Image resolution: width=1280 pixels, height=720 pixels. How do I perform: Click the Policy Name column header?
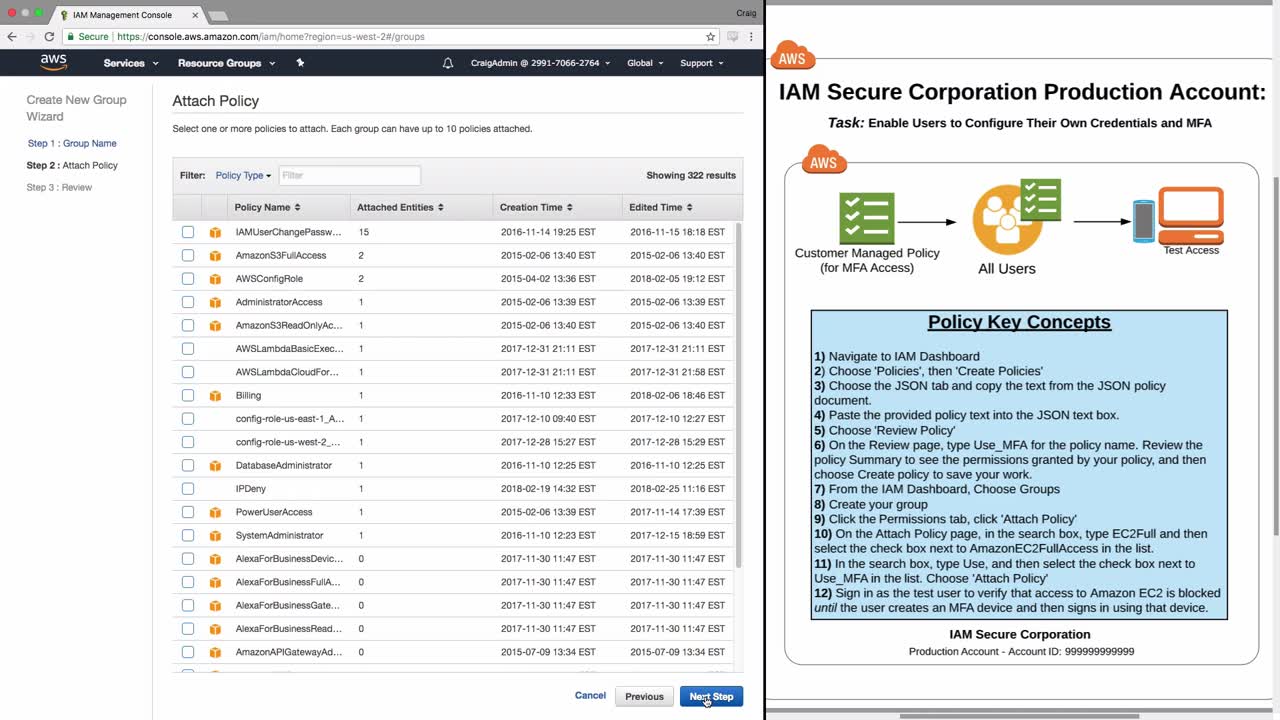click(x=262, y=208)
